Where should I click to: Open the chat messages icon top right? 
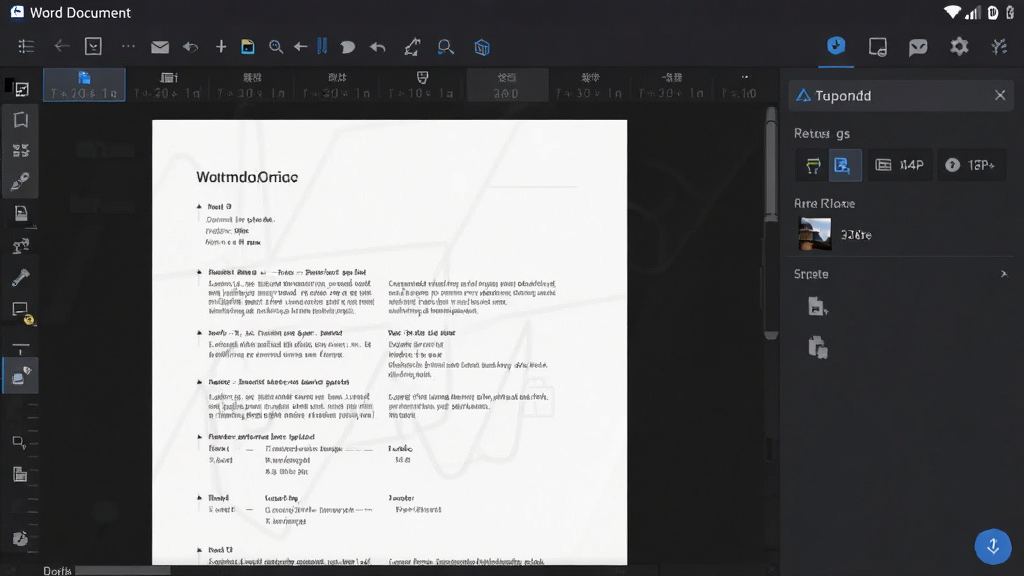coord(918,47)
